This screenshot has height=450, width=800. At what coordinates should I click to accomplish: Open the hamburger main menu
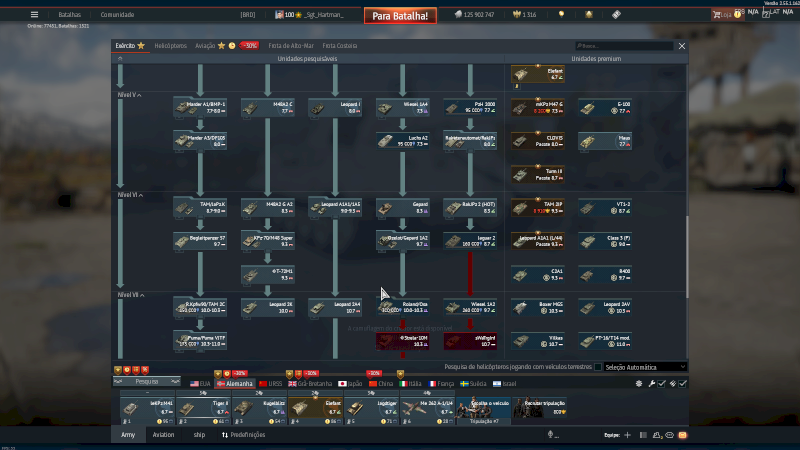[34, 14]
